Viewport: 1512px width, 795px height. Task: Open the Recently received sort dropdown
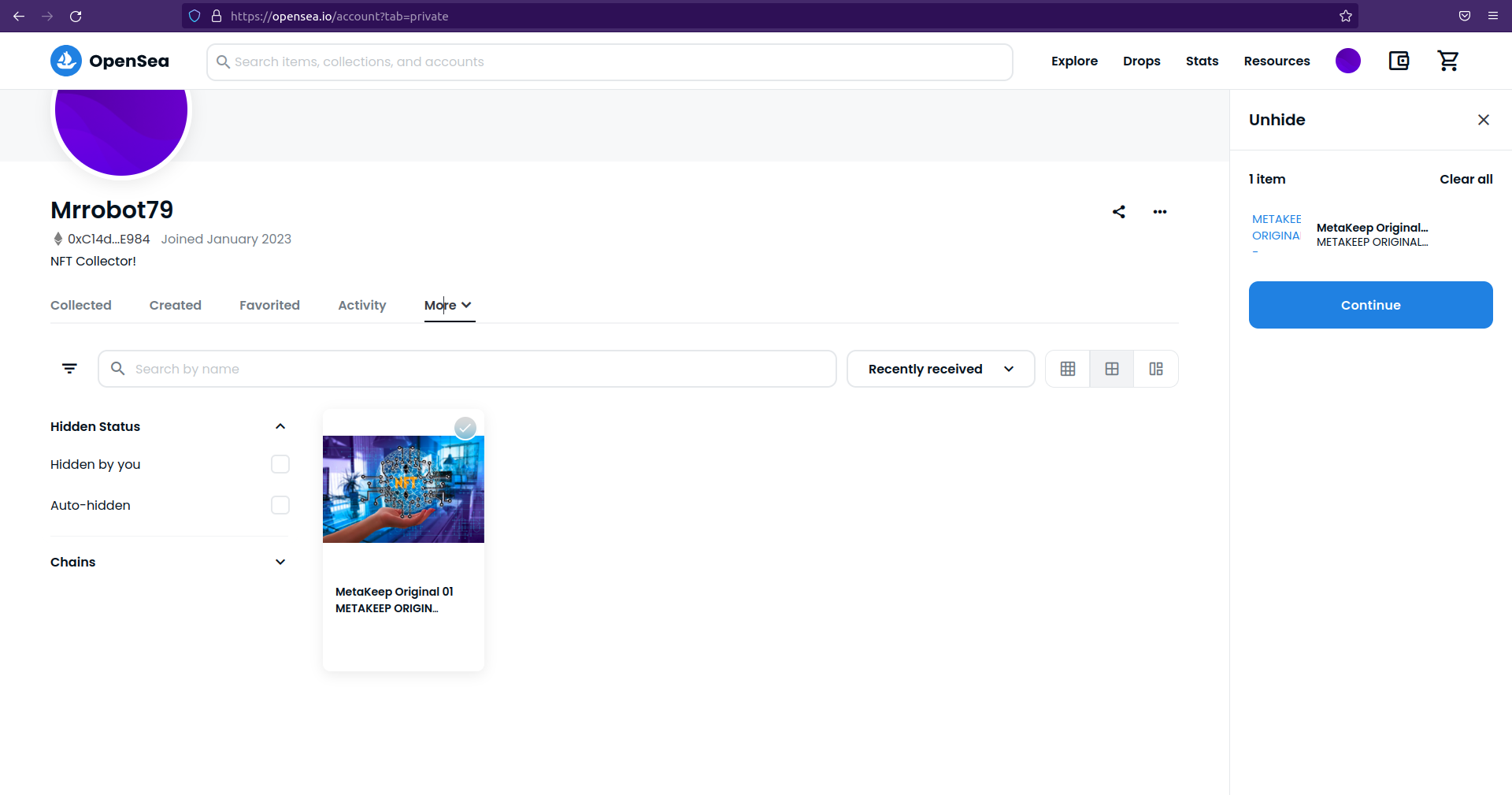pos(940,369)
